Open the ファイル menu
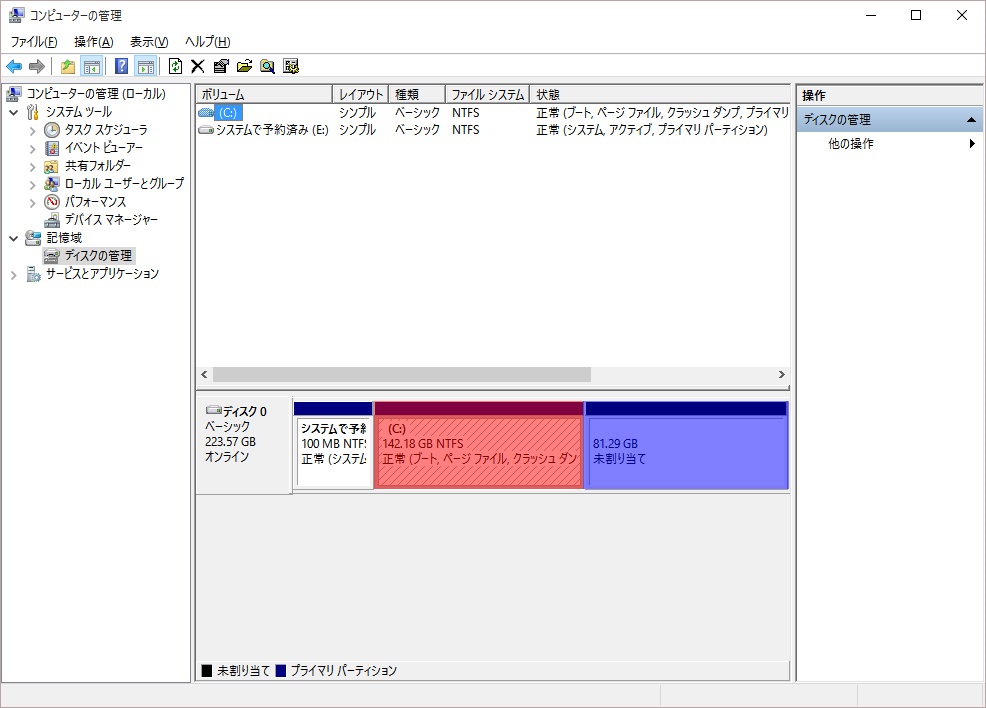 click(x=34, y=41)
